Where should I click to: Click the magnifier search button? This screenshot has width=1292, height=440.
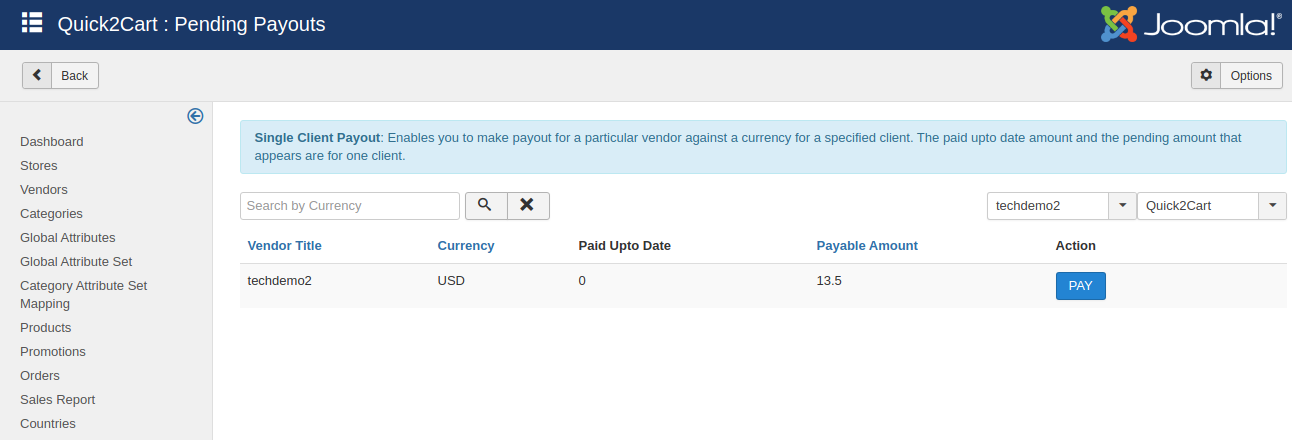pos(485,205)
